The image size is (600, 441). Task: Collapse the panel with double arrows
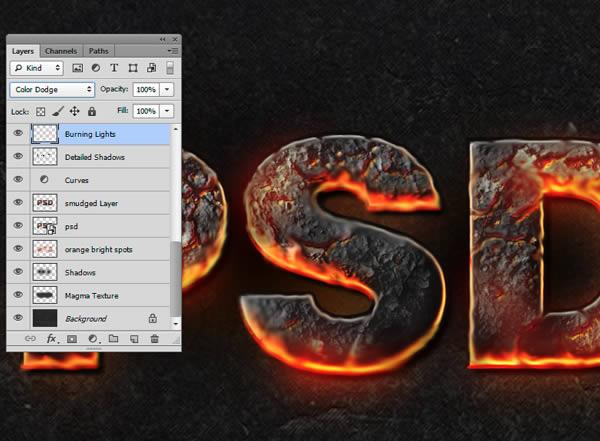(x=163, y=39)
